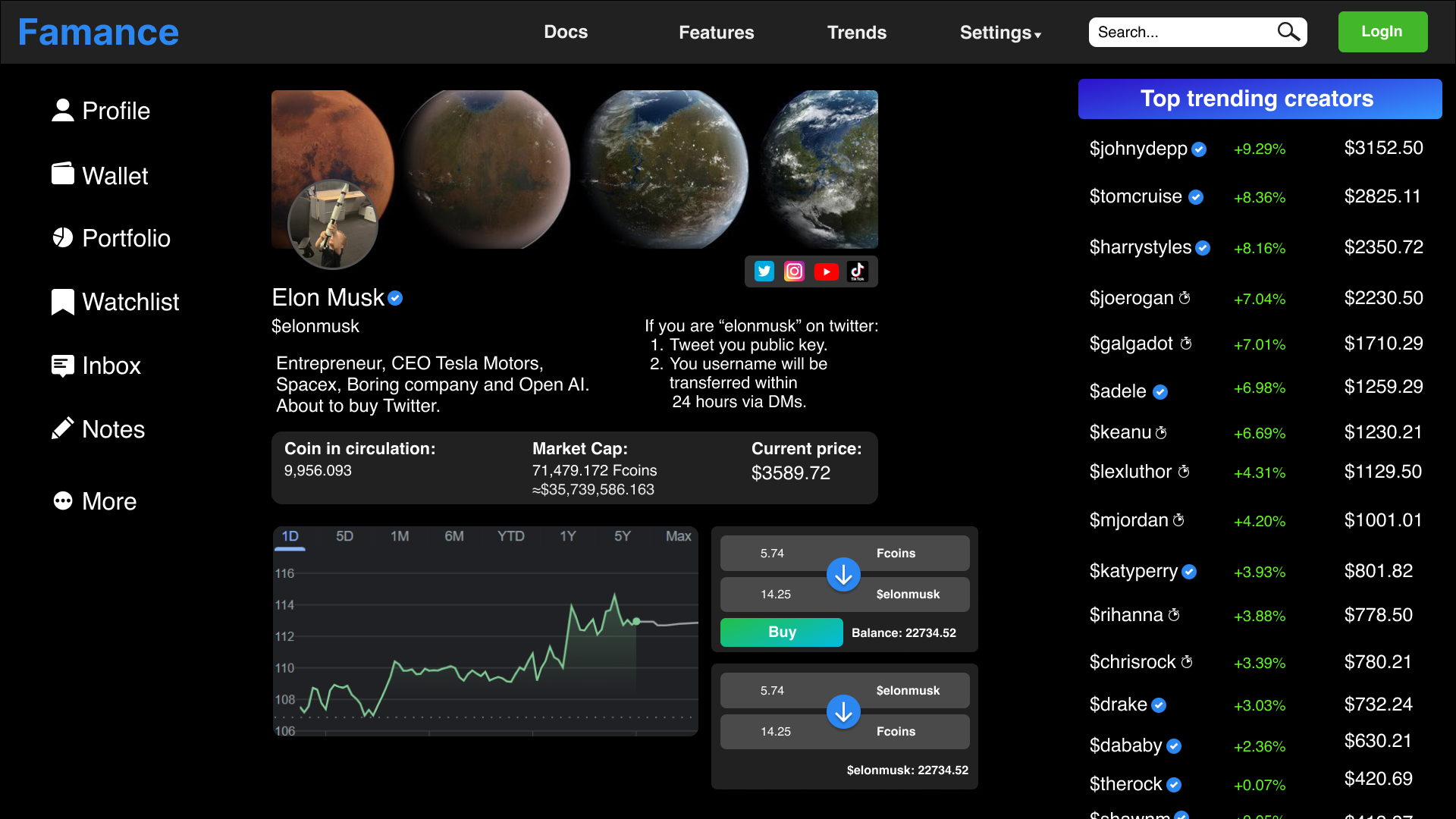Open Elon Musk's Twitter link icon

click(x=764, y=271)
